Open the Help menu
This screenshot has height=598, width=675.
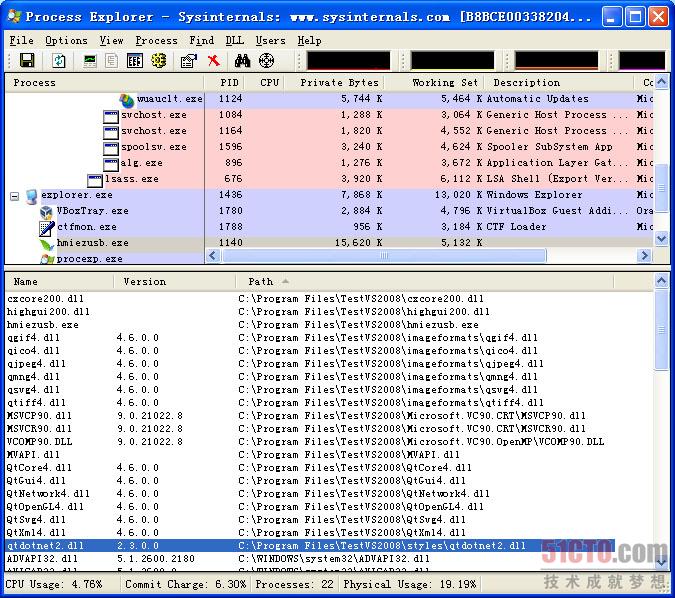[309, 40]
